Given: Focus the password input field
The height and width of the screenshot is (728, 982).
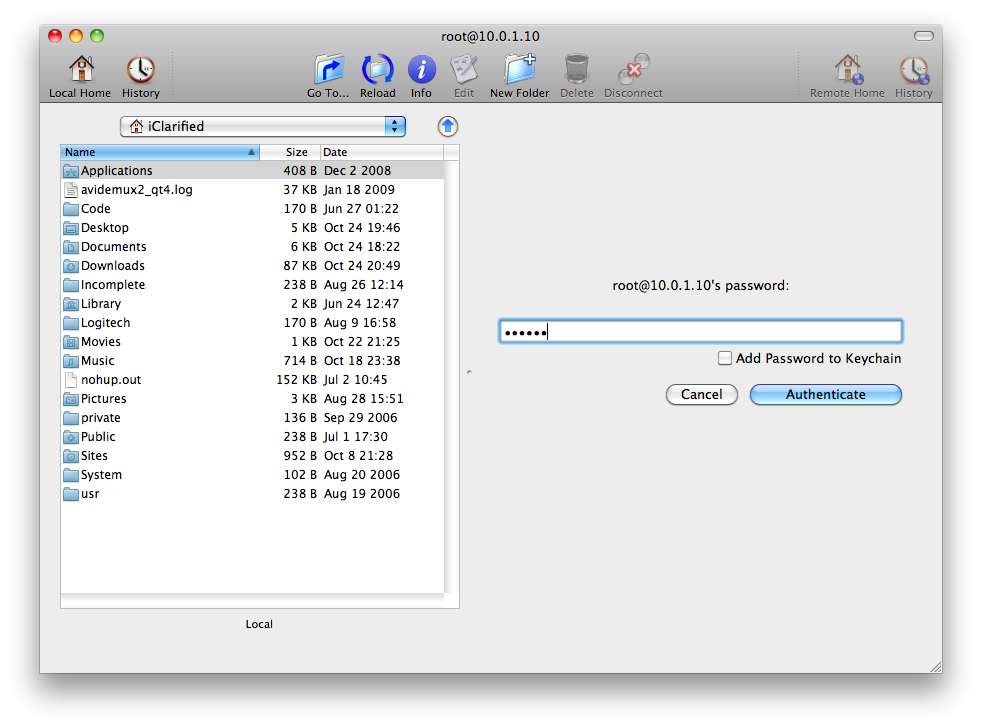Looking at the screenshot, I should pos(700,332).
